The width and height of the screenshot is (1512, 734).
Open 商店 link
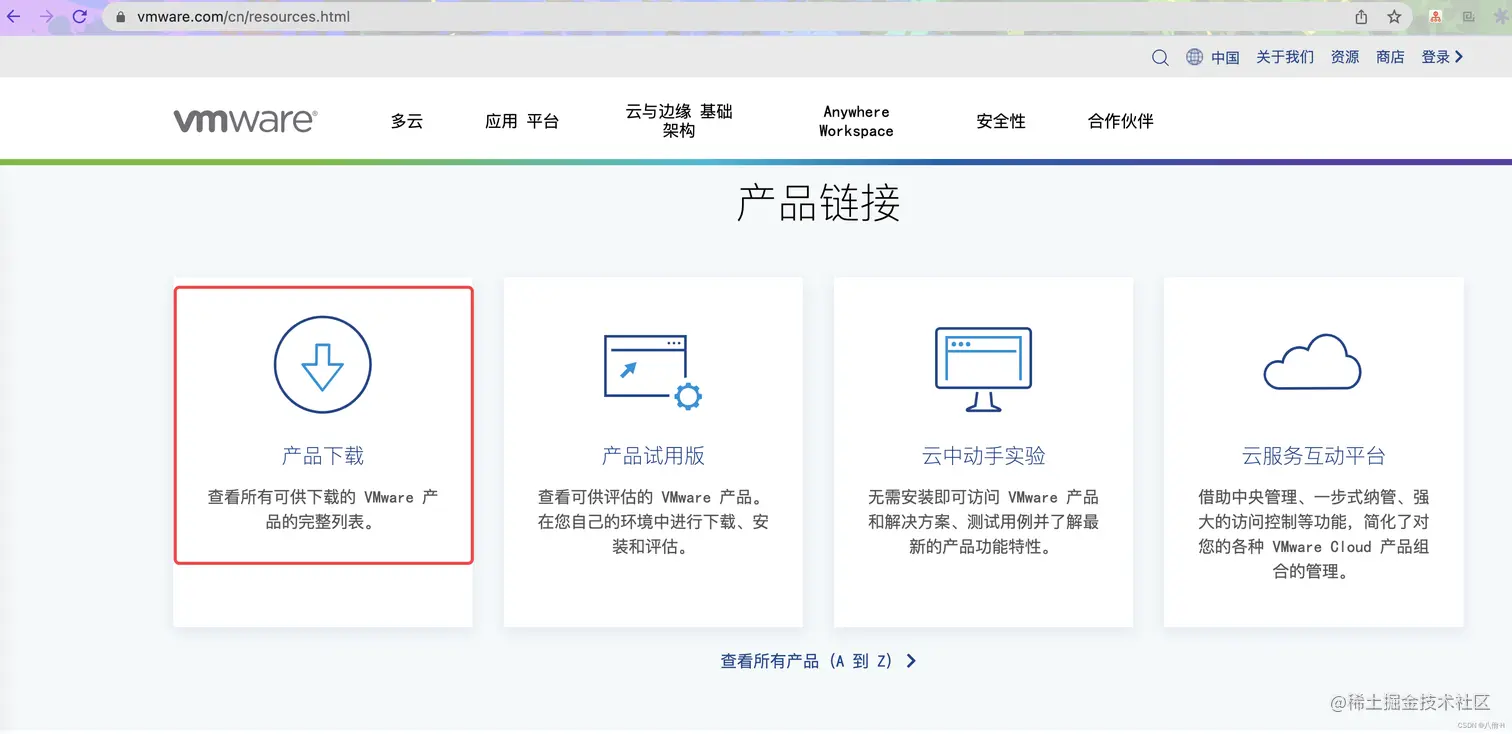click(1390, 57)
